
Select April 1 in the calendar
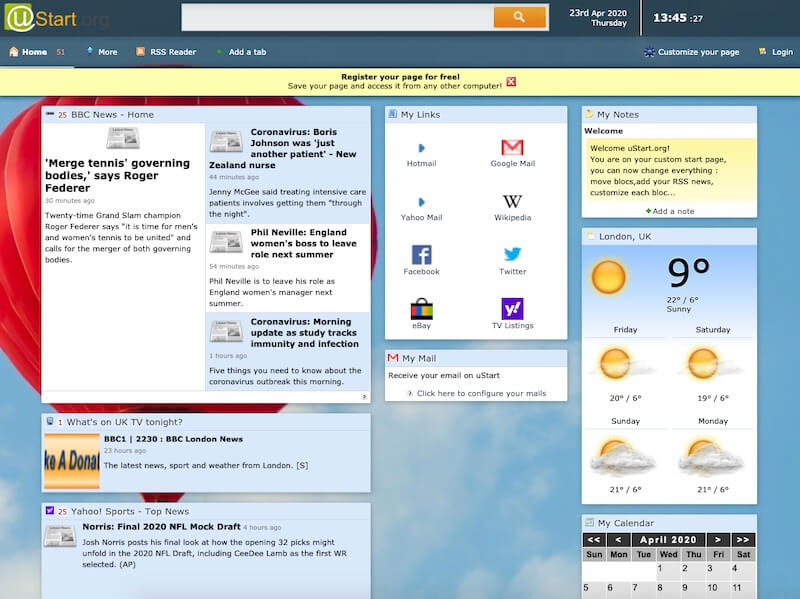668,571
